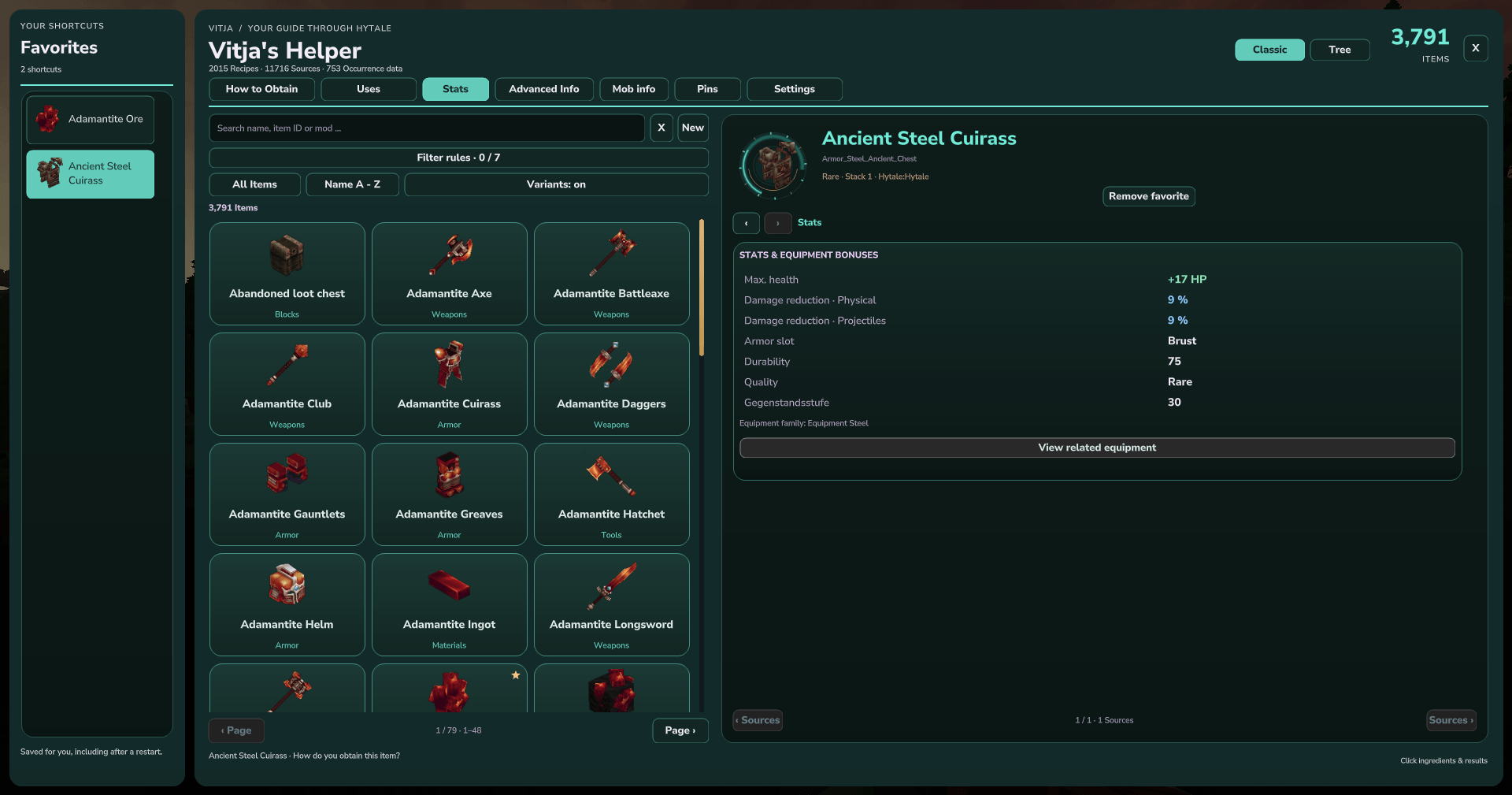1512x795 pixels.
Task: Open the Settings tab
Action: pos(795,89)
